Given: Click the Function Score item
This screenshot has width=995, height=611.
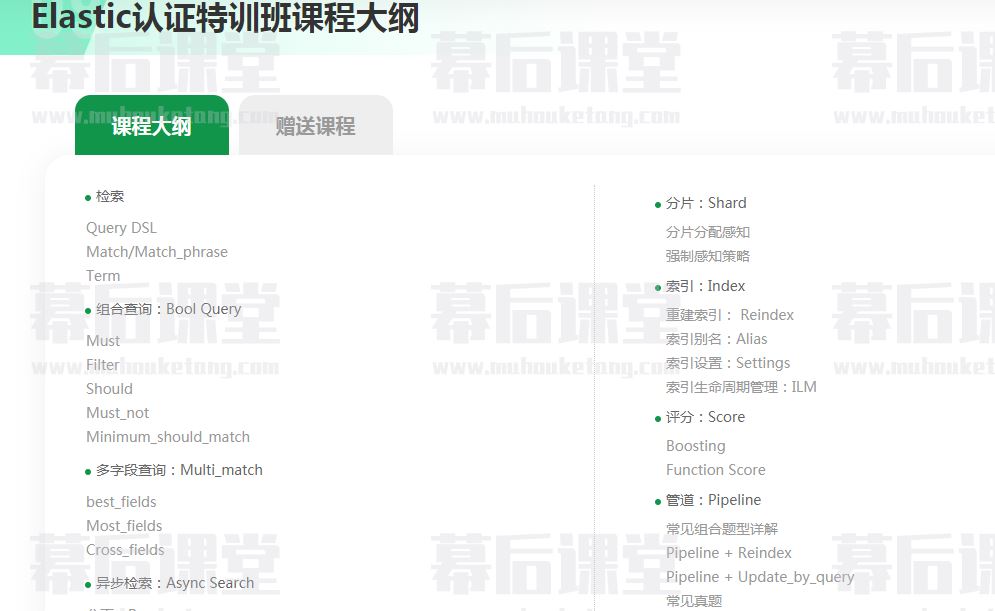Looking at the screenshot, I should 716,470.
